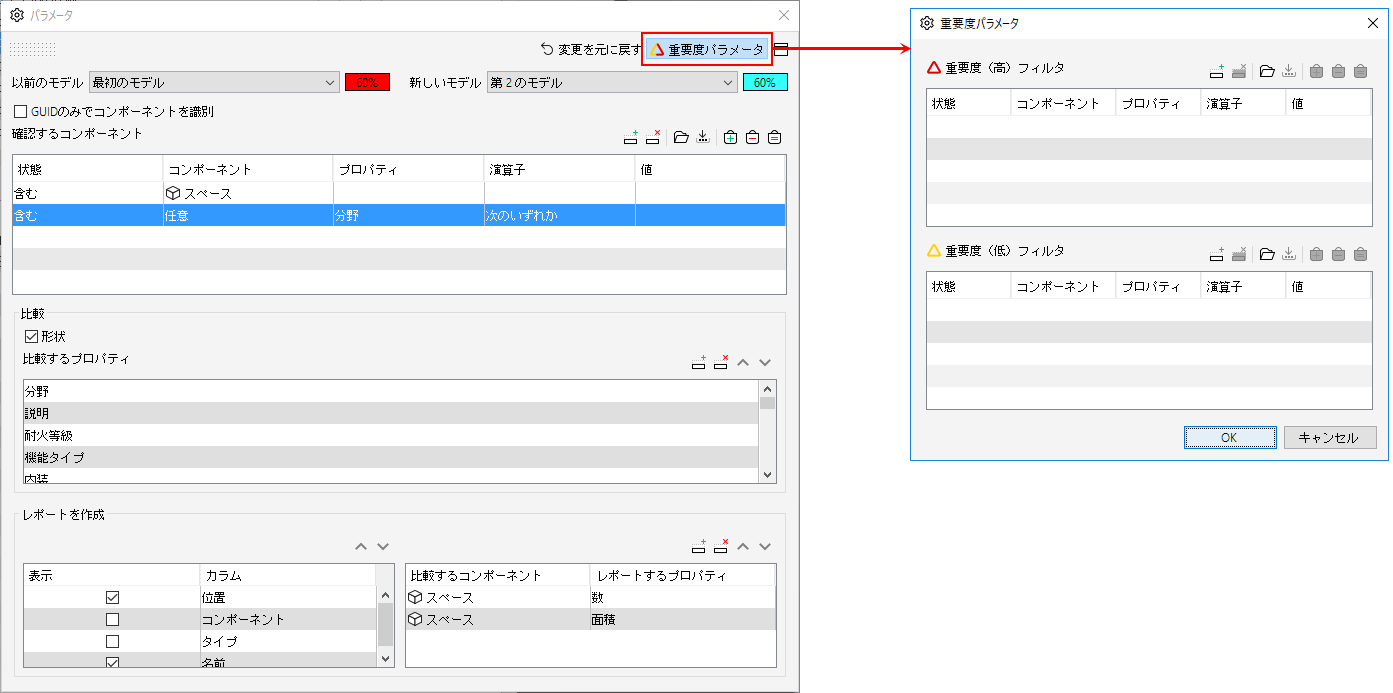1393x693 pixels.
Task: Check the コンポーネント column display checkbox
Action: pos(112,619)
